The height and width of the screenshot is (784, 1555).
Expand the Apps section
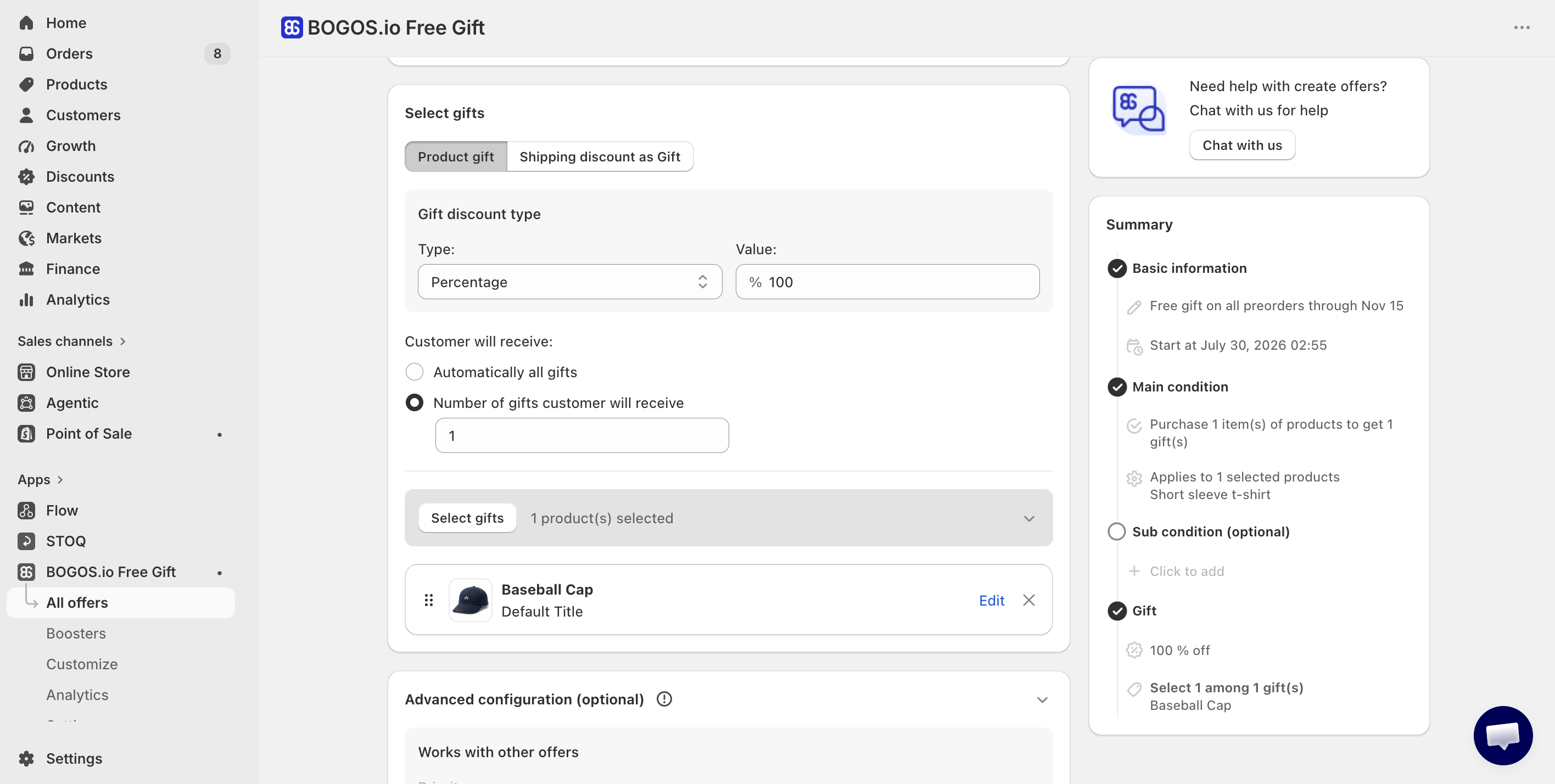(x=41, y=480)
